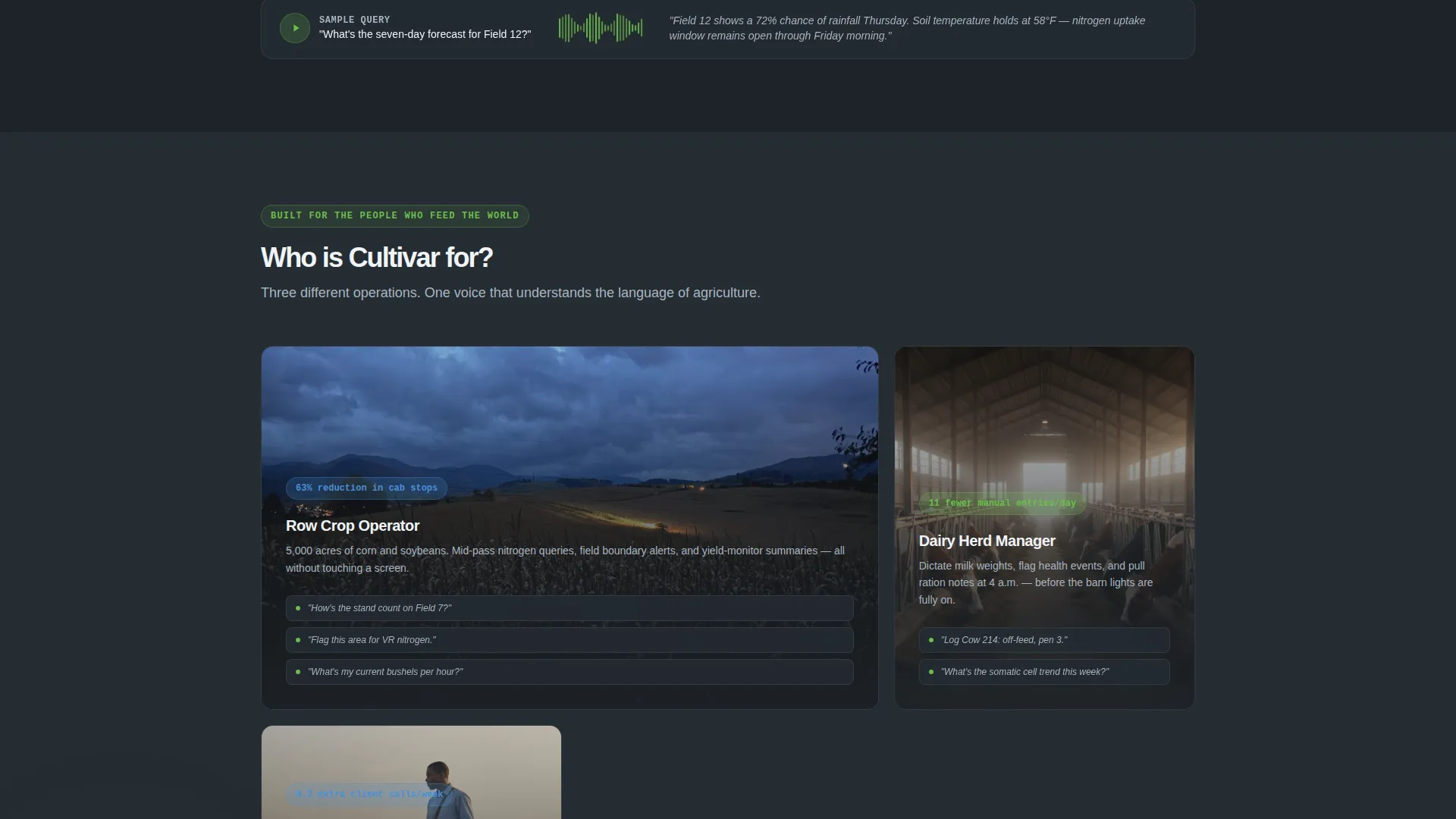Select 'How's the stand count on Field 7?' prompt
The height and width of the screenshot is (819, 1456).
tap(570, 608)
